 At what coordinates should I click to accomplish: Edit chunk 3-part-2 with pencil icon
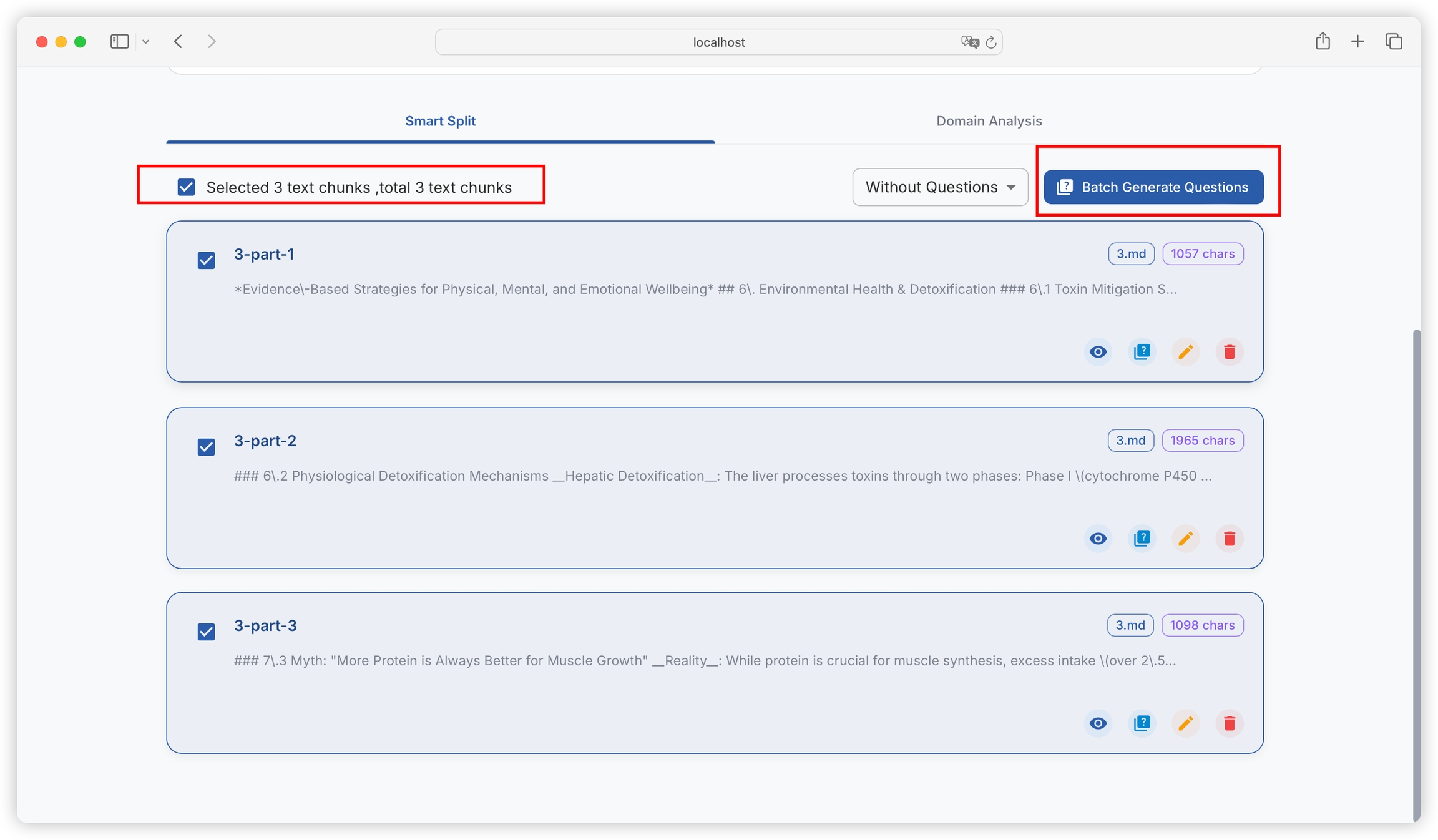click(x=1185, y=539)
